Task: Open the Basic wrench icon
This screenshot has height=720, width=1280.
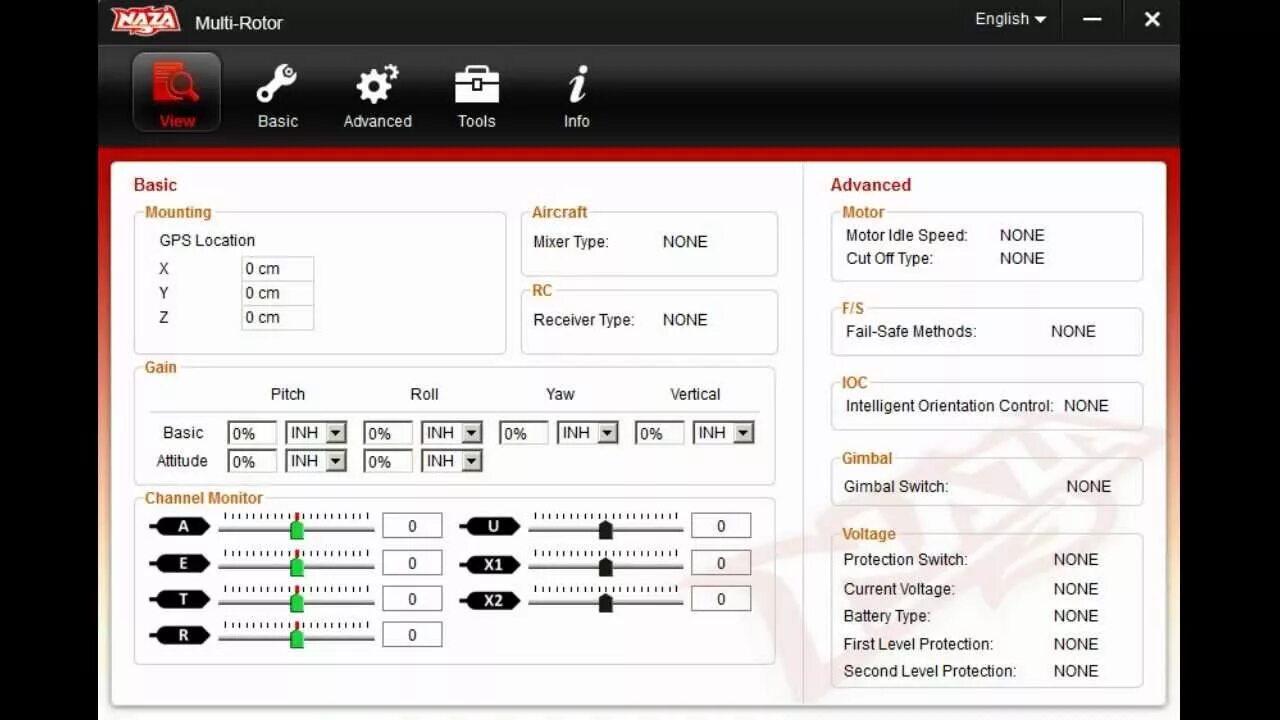Action: coord(277,85)
